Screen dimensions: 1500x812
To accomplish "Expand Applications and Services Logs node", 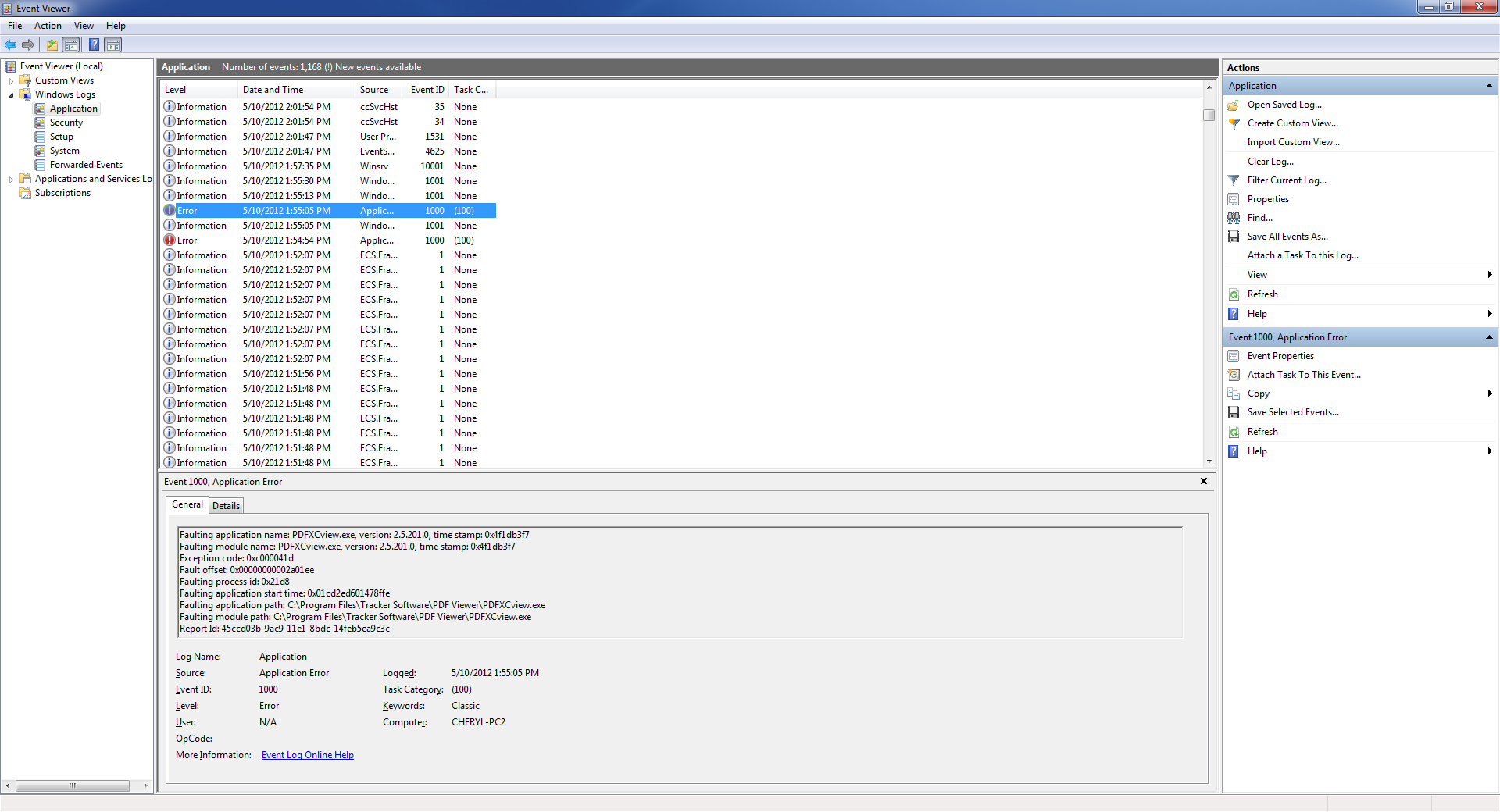I will pos(11,179).
